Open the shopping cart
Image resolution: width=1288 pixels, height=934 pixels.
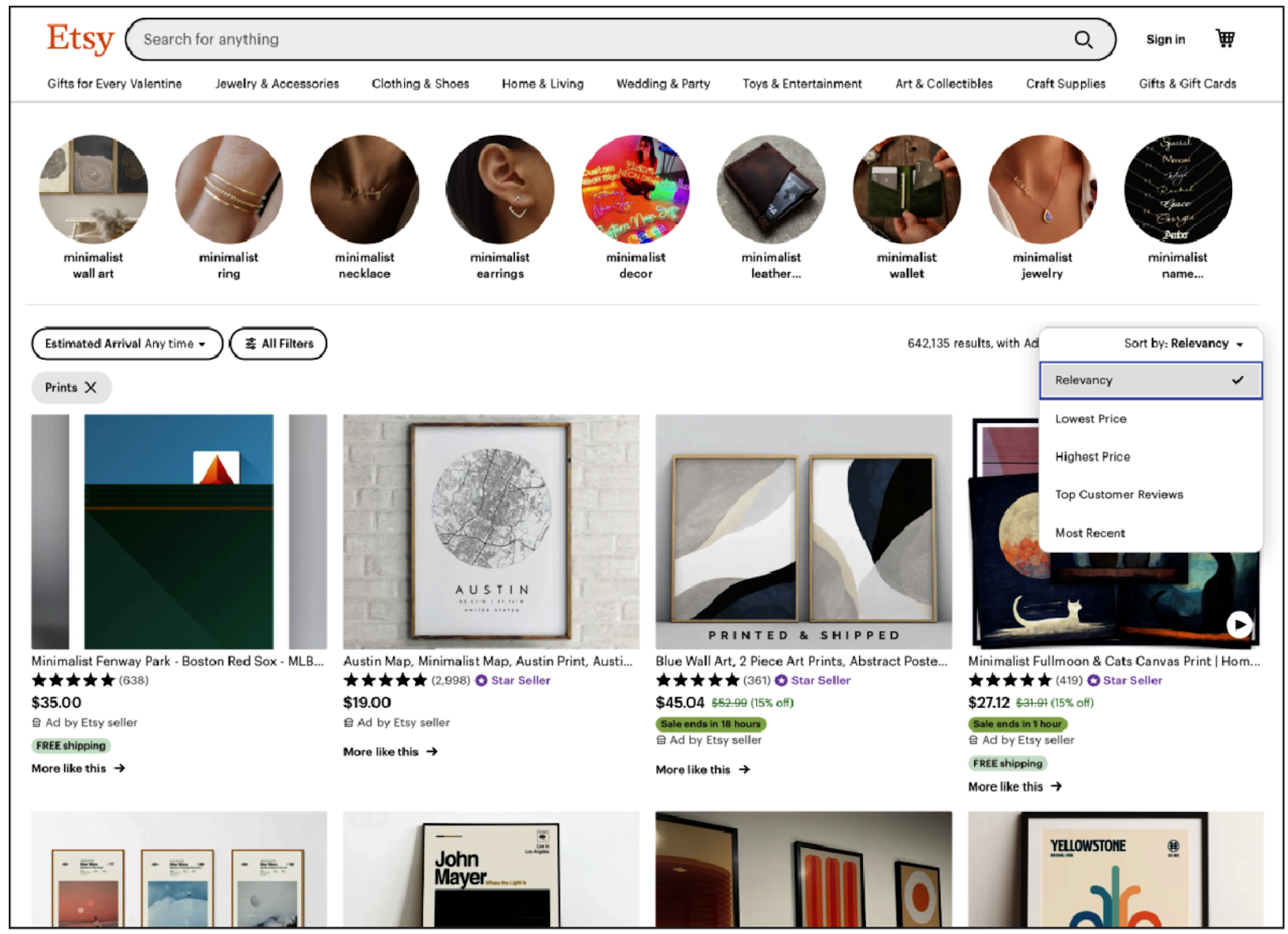[x=1225, y=39]
